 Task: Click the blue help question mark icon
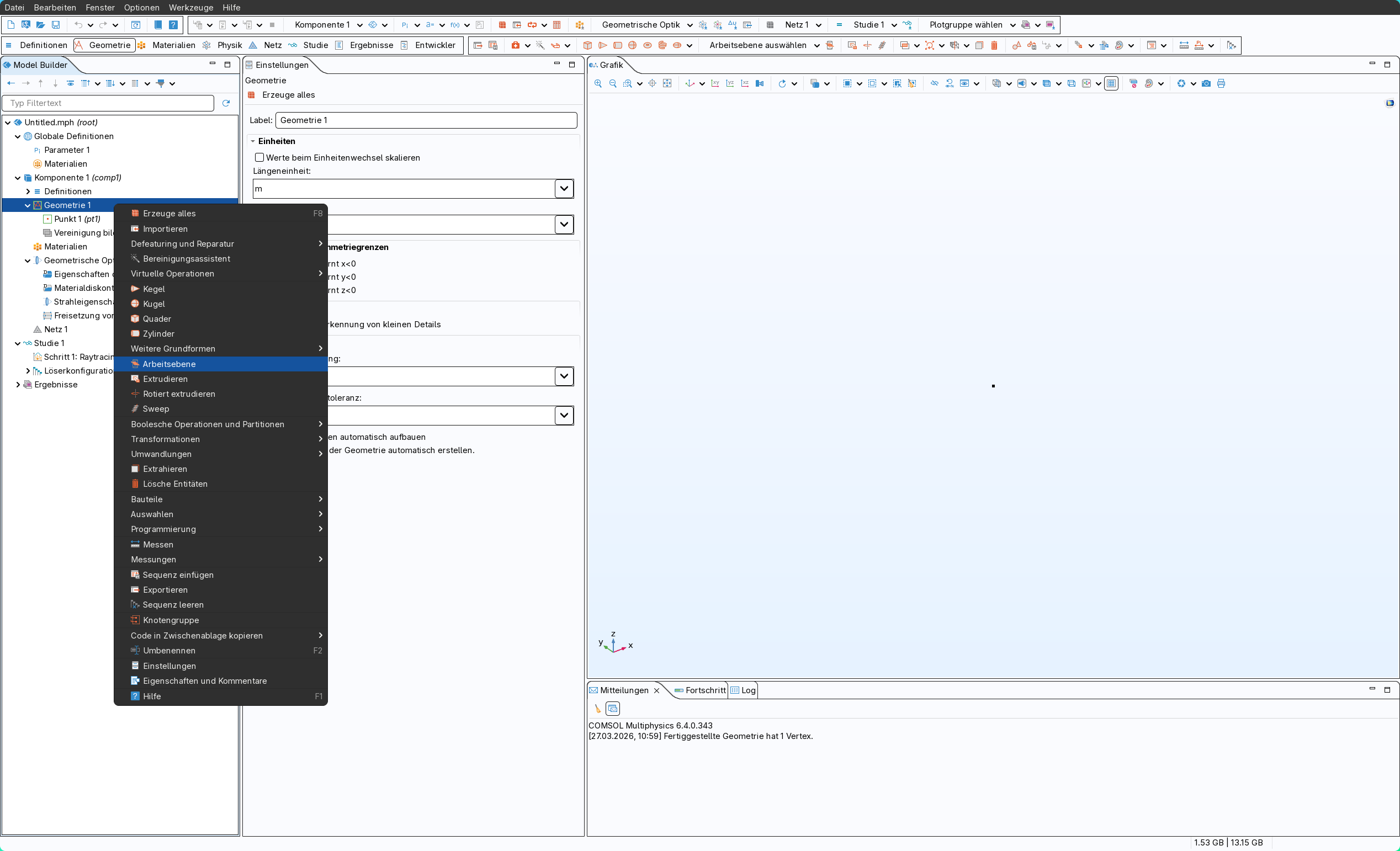[x=173, y=25]
